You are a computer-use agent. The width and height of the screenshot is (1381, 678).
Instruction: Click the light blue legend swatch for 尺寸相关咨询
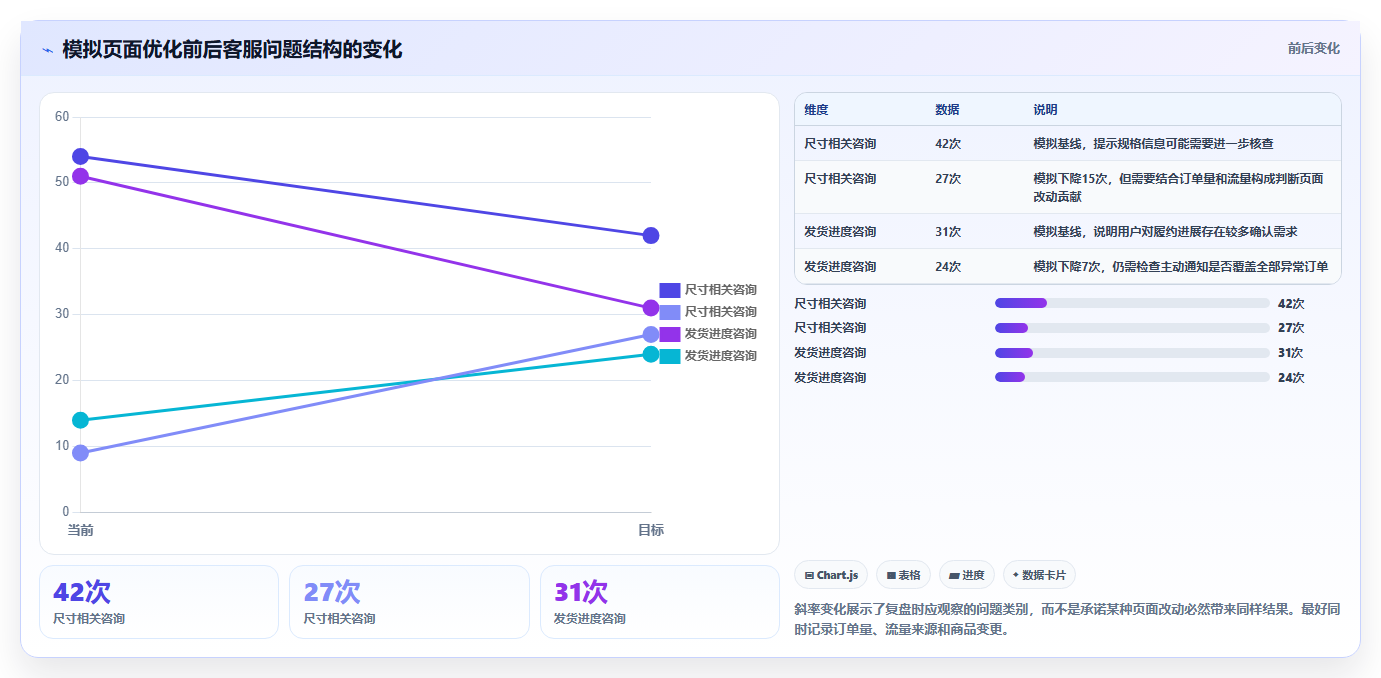[x=670, y=312]
